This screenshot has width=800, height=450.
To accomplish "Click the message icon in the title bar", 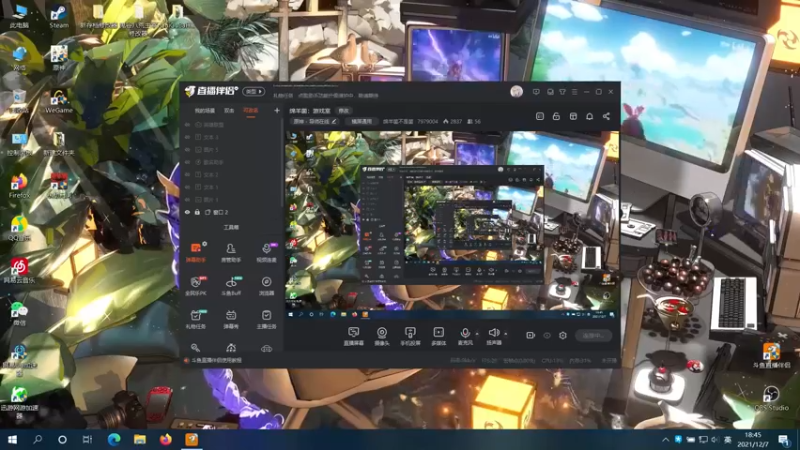I will (536, 92).
